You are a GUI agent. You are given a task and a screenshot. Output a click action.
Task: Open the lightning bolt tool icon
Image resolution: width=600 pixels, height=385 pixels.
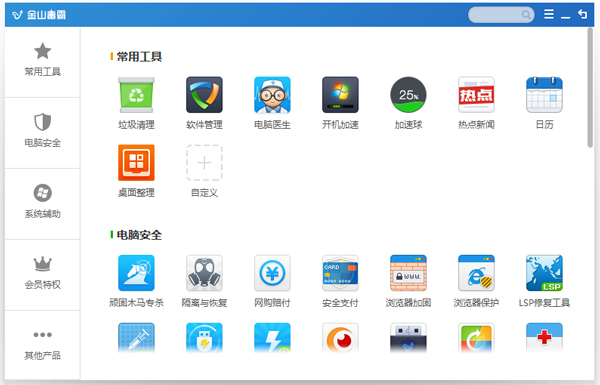coord(272,338)
